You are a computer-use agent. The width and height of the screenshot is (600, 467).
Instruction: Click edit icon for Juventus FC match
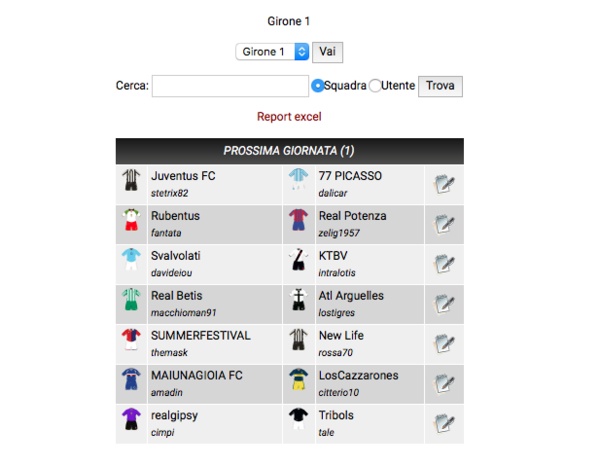pyautogui.click(x=444, y=184)
